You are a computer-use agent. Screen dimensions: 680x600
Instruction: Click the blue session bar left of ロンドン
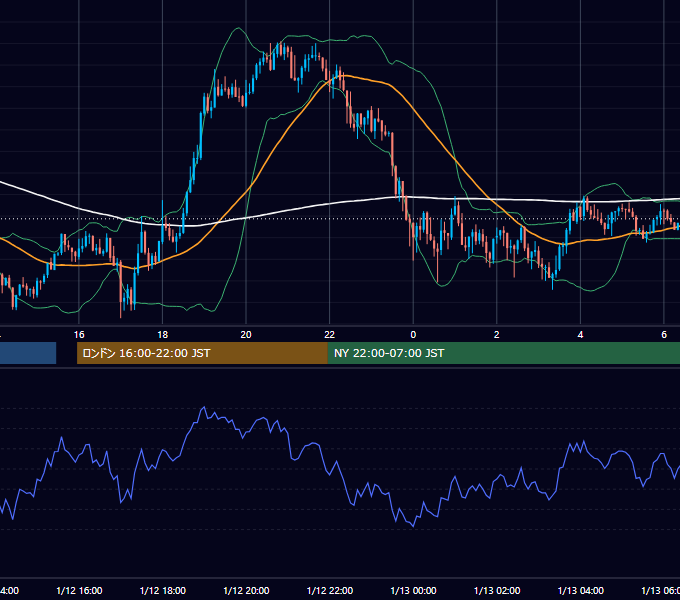(x=28, y=353)
